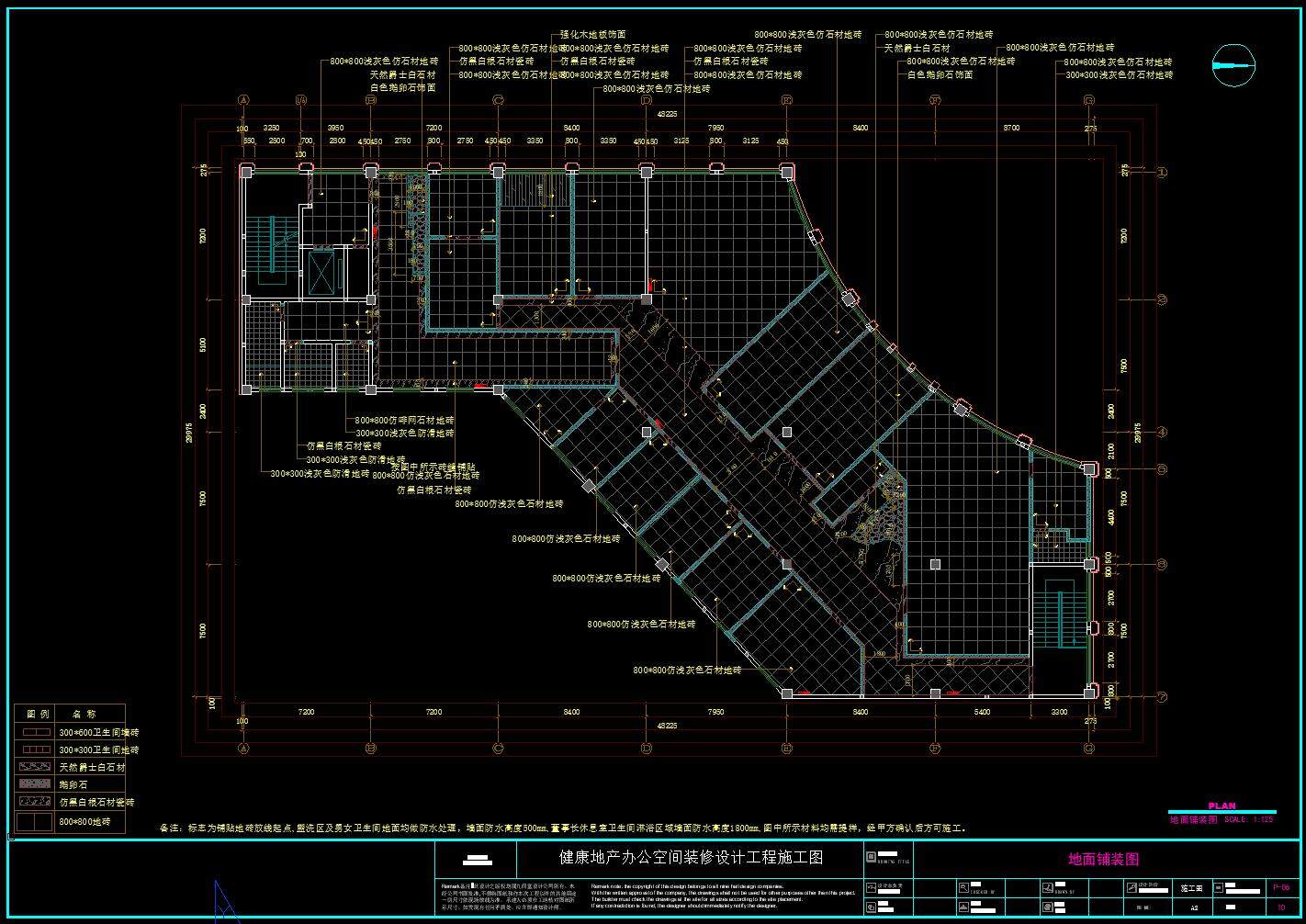
Task: Click the 图例 legend header cell
Action: coord(37,714)
